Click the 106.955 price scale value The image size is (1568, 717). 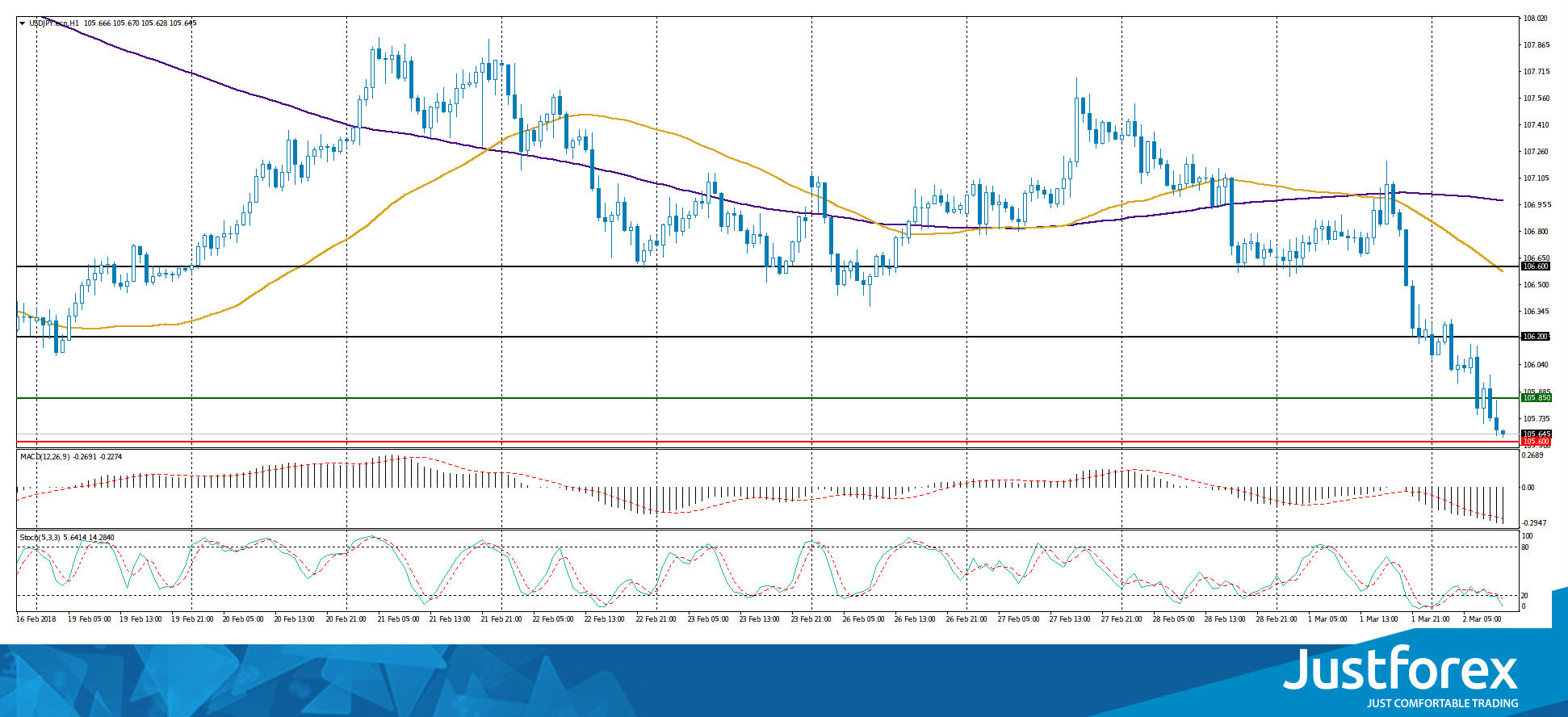(x=1536, y=205)
